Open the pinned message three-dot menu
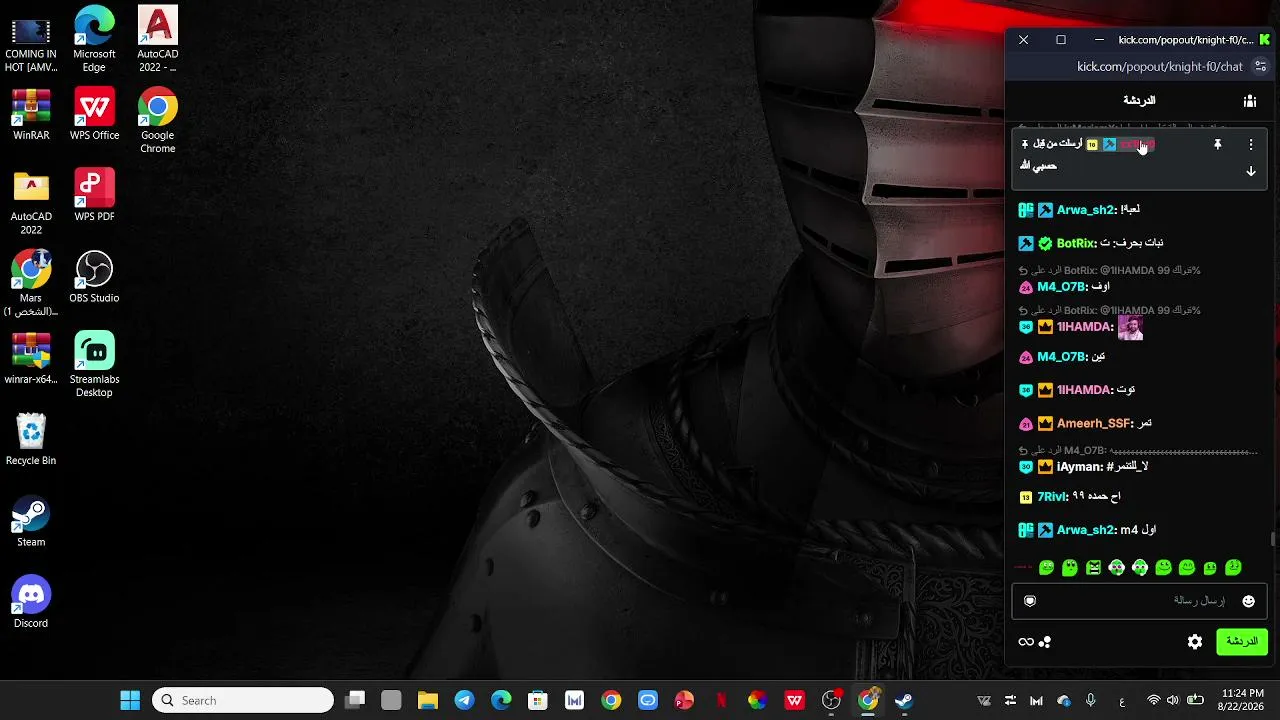Viewport: 1280px width, 720px height. tap(1251, 145)
